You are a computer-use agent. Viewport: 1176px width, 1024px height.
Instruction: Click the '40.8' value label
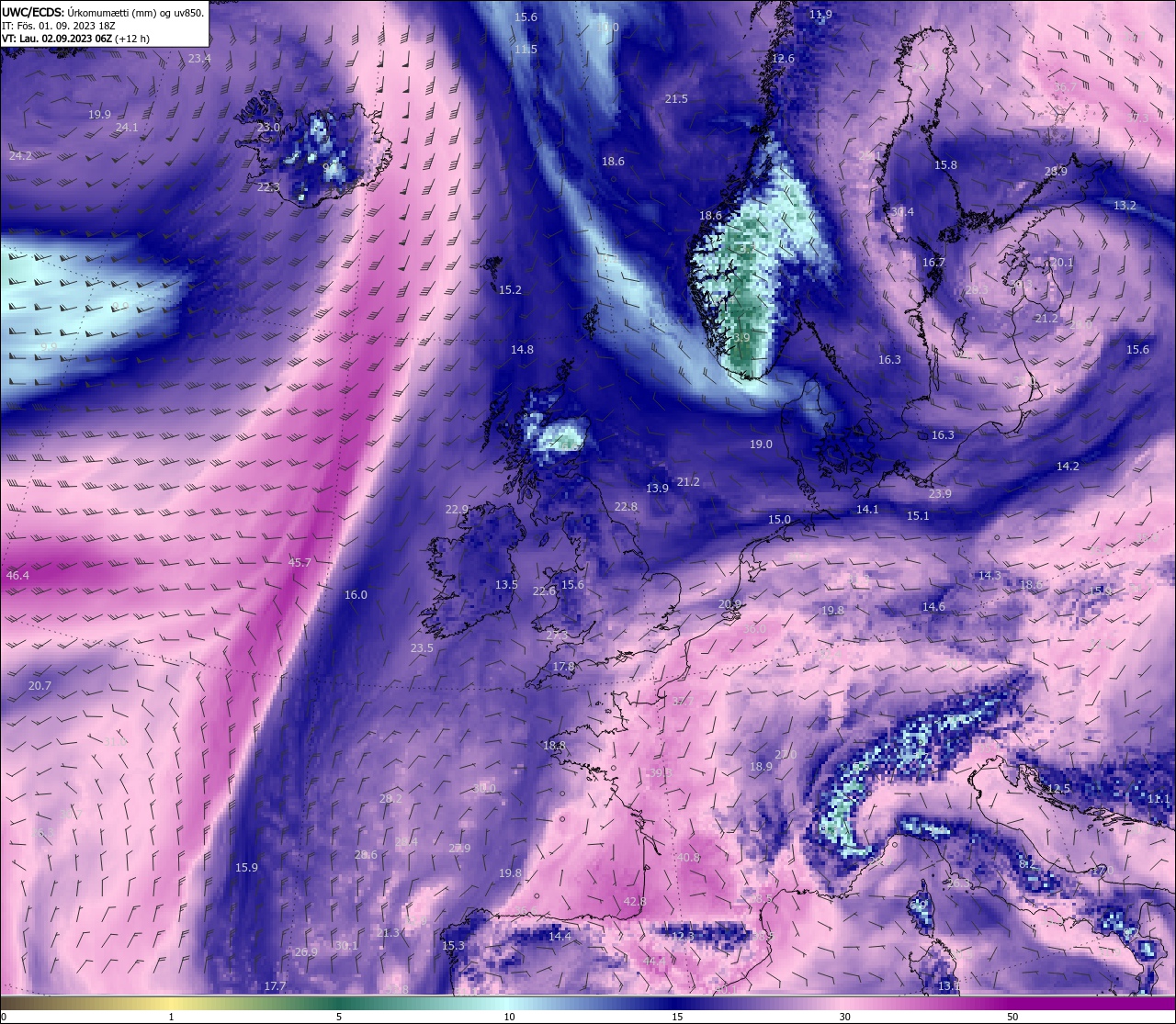coord(688,858)
